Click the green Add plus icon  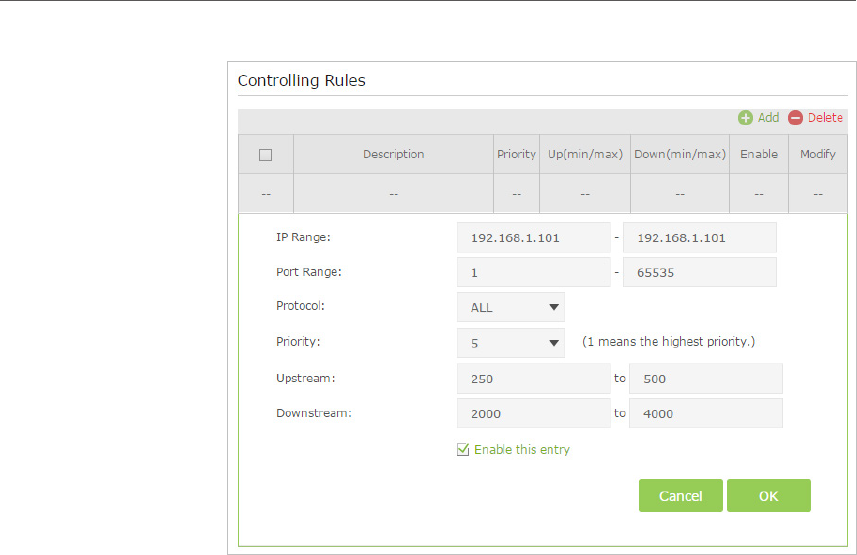[x=745, y=118]
